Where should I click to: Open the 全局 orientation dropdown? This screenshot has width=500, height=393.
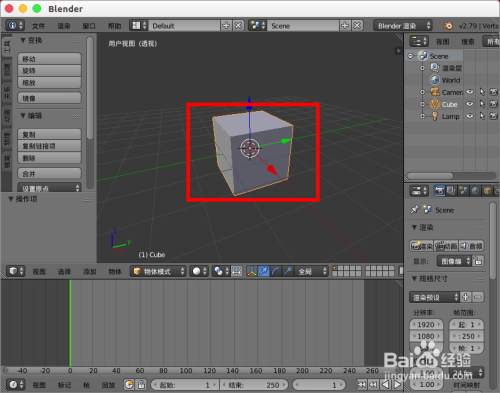click(312, 271)
